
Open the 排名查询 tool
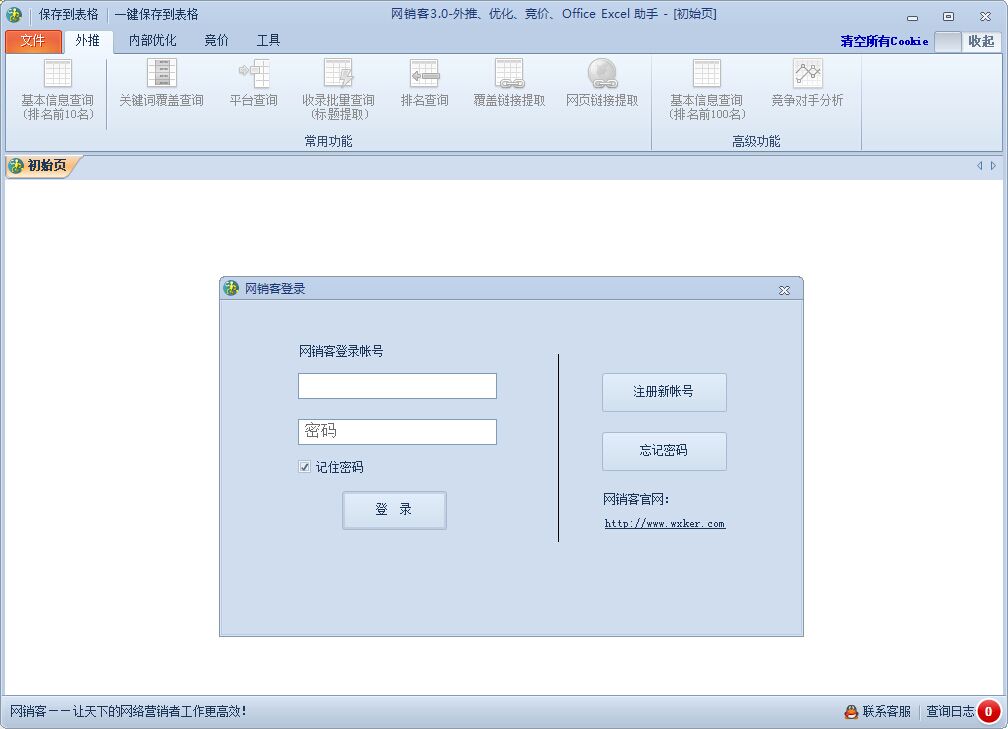[x=423, y=88]
